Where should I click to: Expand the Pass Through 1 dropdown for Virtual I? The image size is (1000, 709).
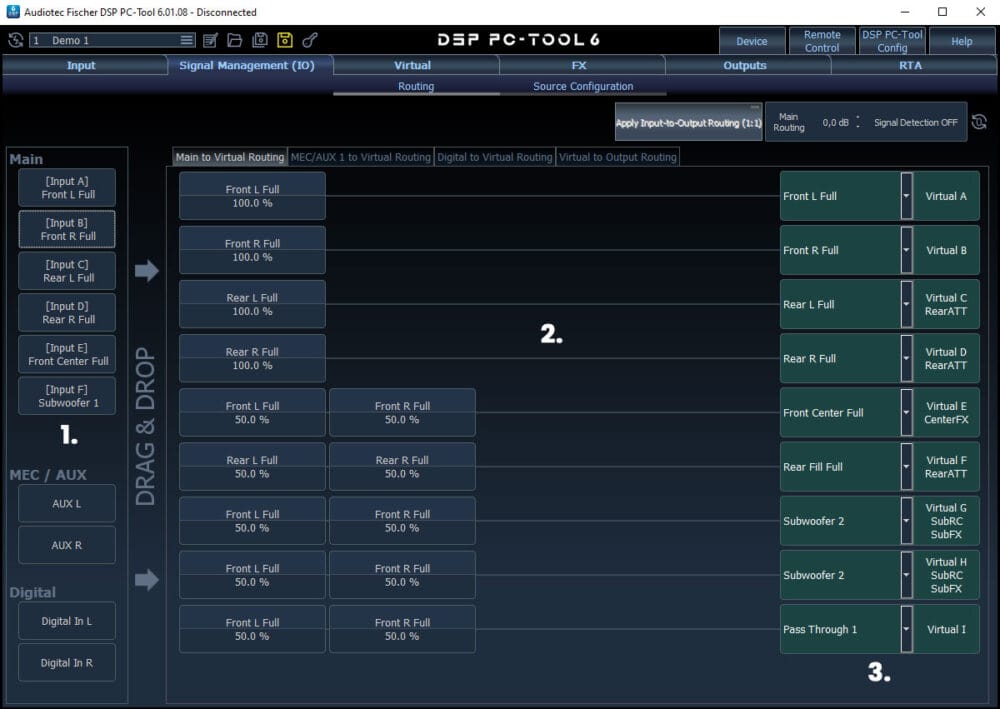(906, 629)
